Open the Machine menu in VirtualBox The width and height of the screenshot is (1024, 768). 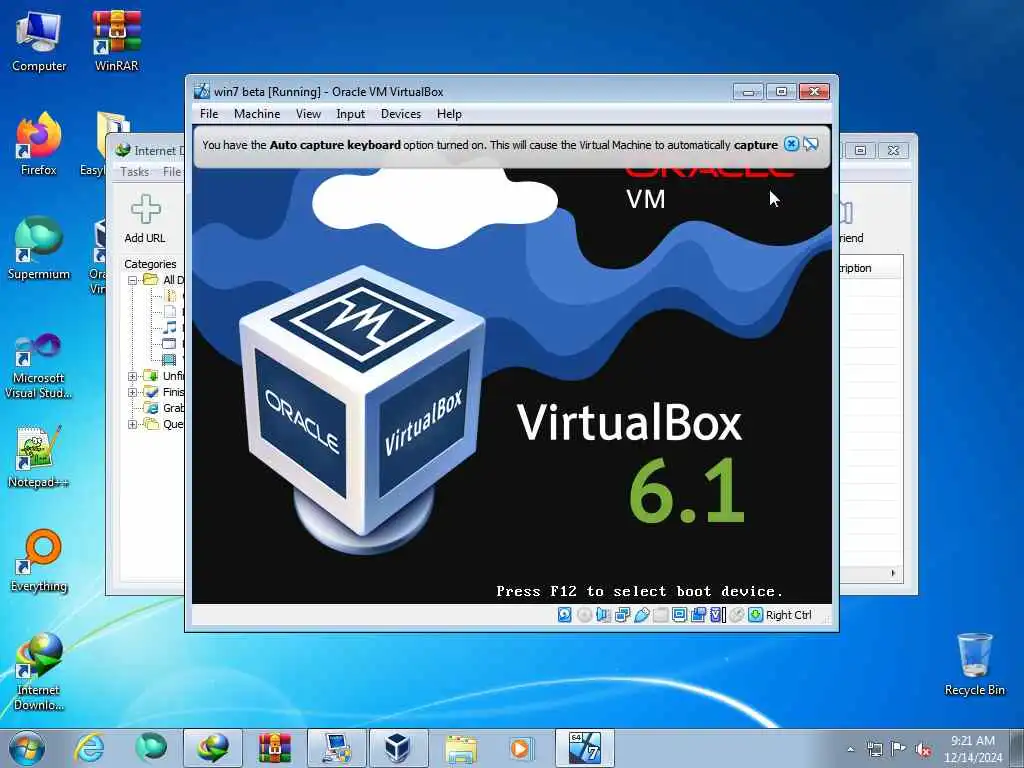[x=257, y=114]
